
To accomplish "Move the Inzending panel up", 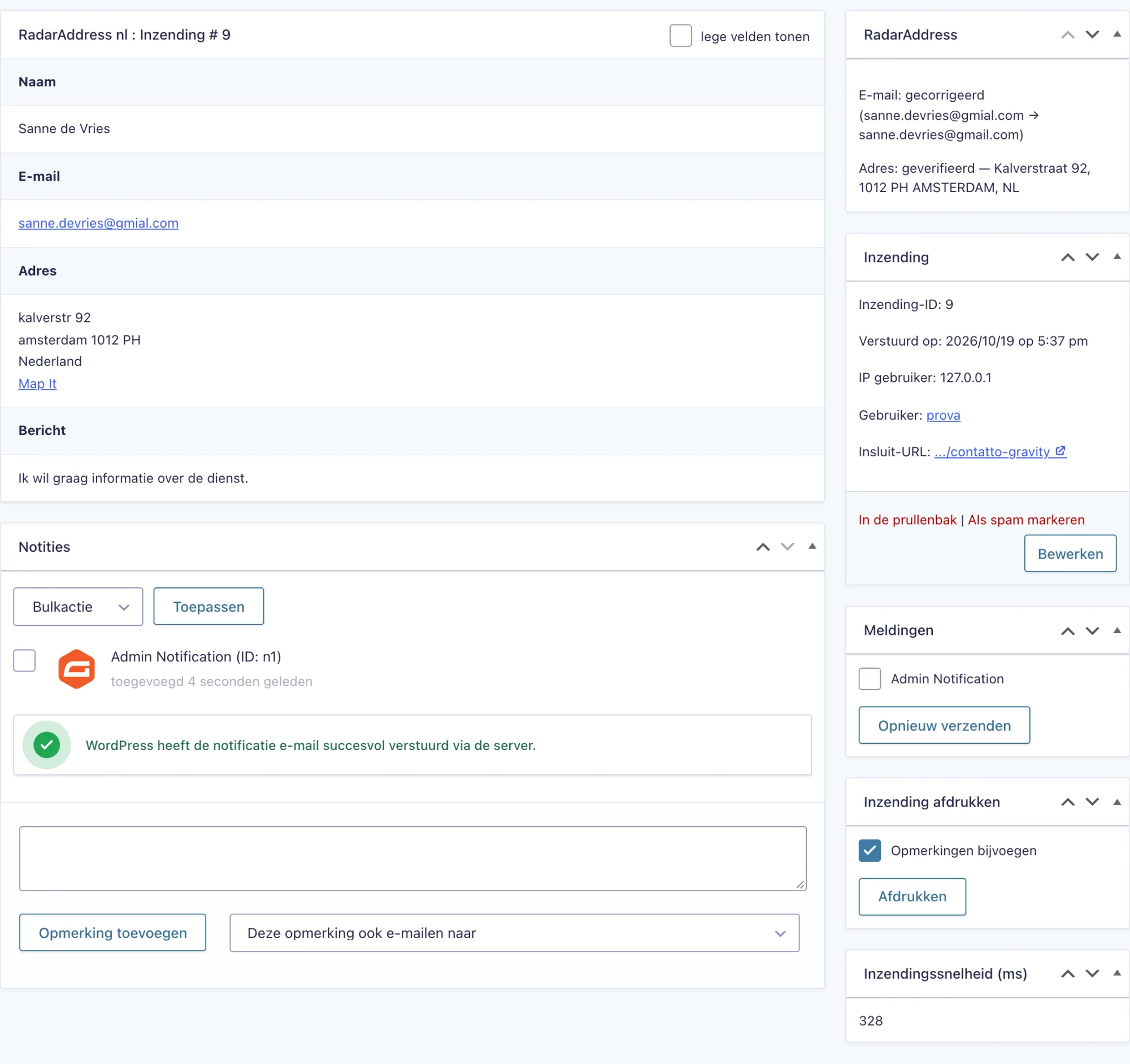I will (1067, 258).
